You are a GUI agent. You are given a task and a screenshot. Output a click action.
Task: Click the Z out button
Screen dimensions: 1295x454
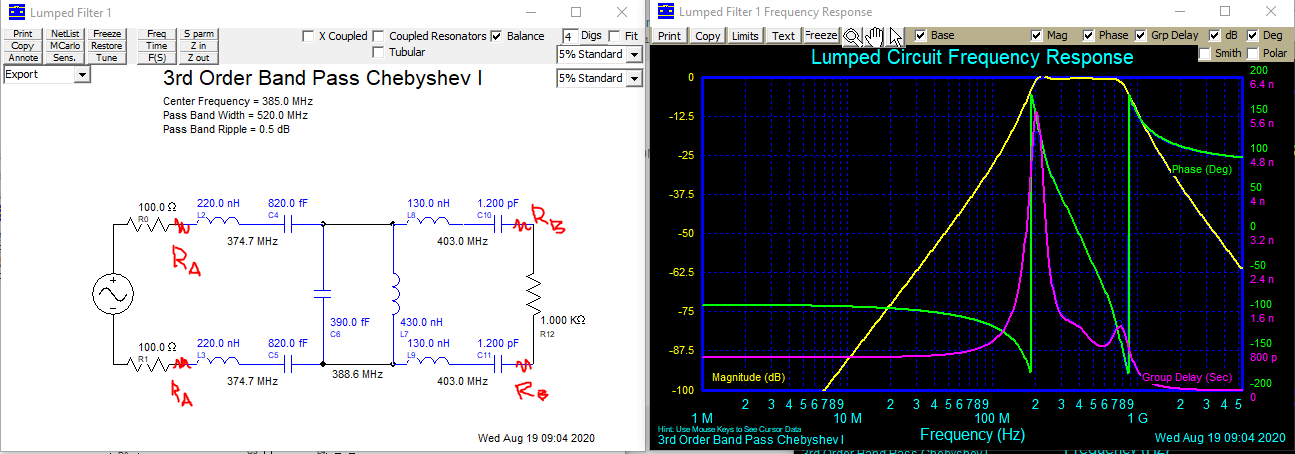(198, 58)
